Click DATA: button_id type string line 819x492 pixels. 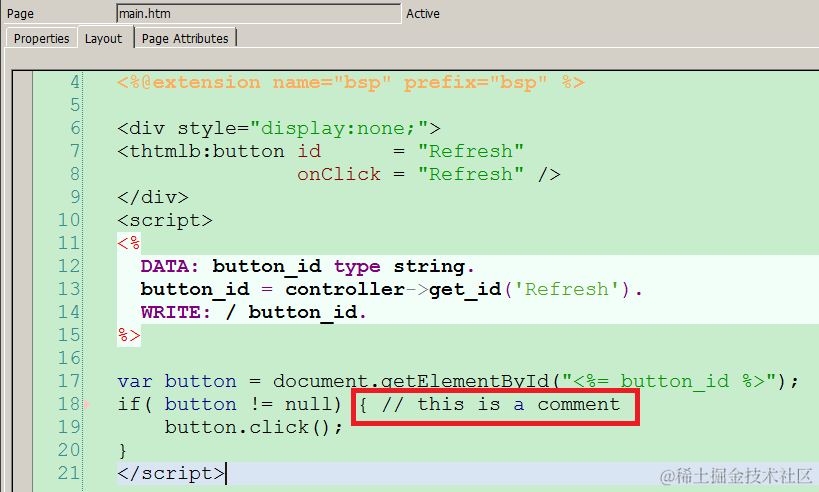pos(307,266)
